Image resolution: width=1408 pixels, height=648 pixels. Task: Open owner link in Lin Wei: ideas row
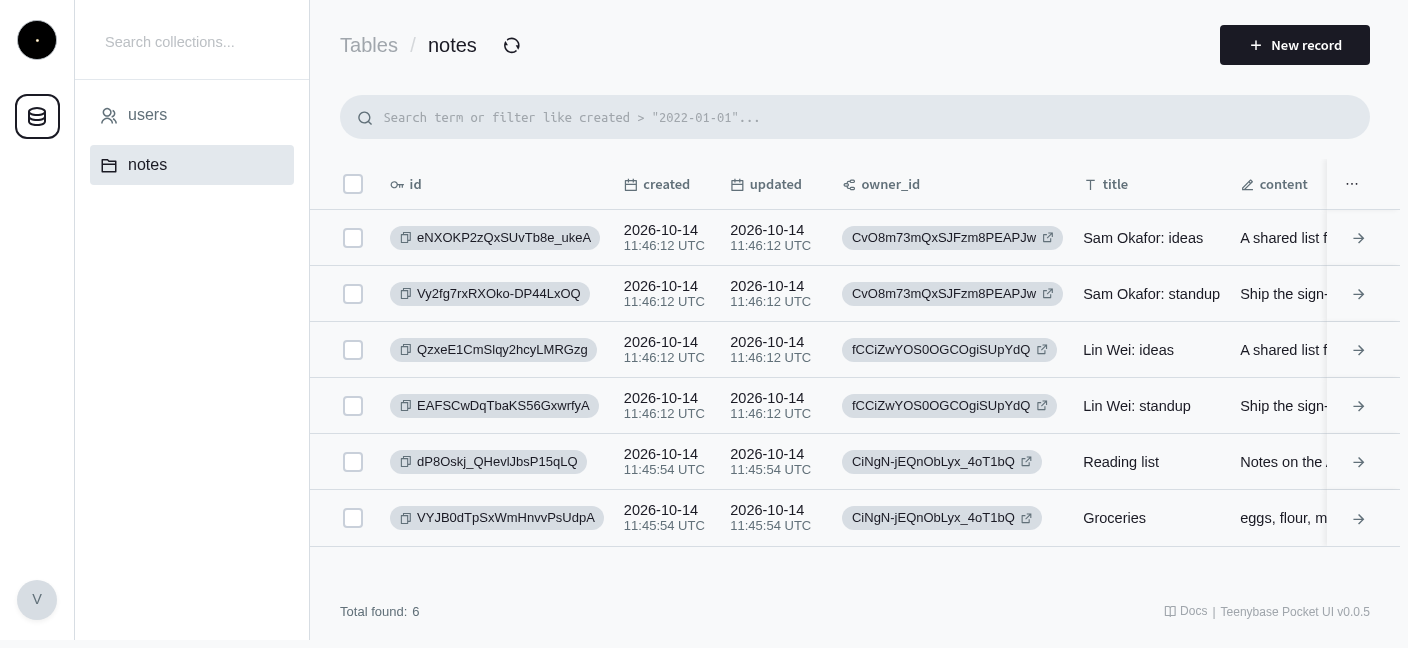click(1042, 350)
